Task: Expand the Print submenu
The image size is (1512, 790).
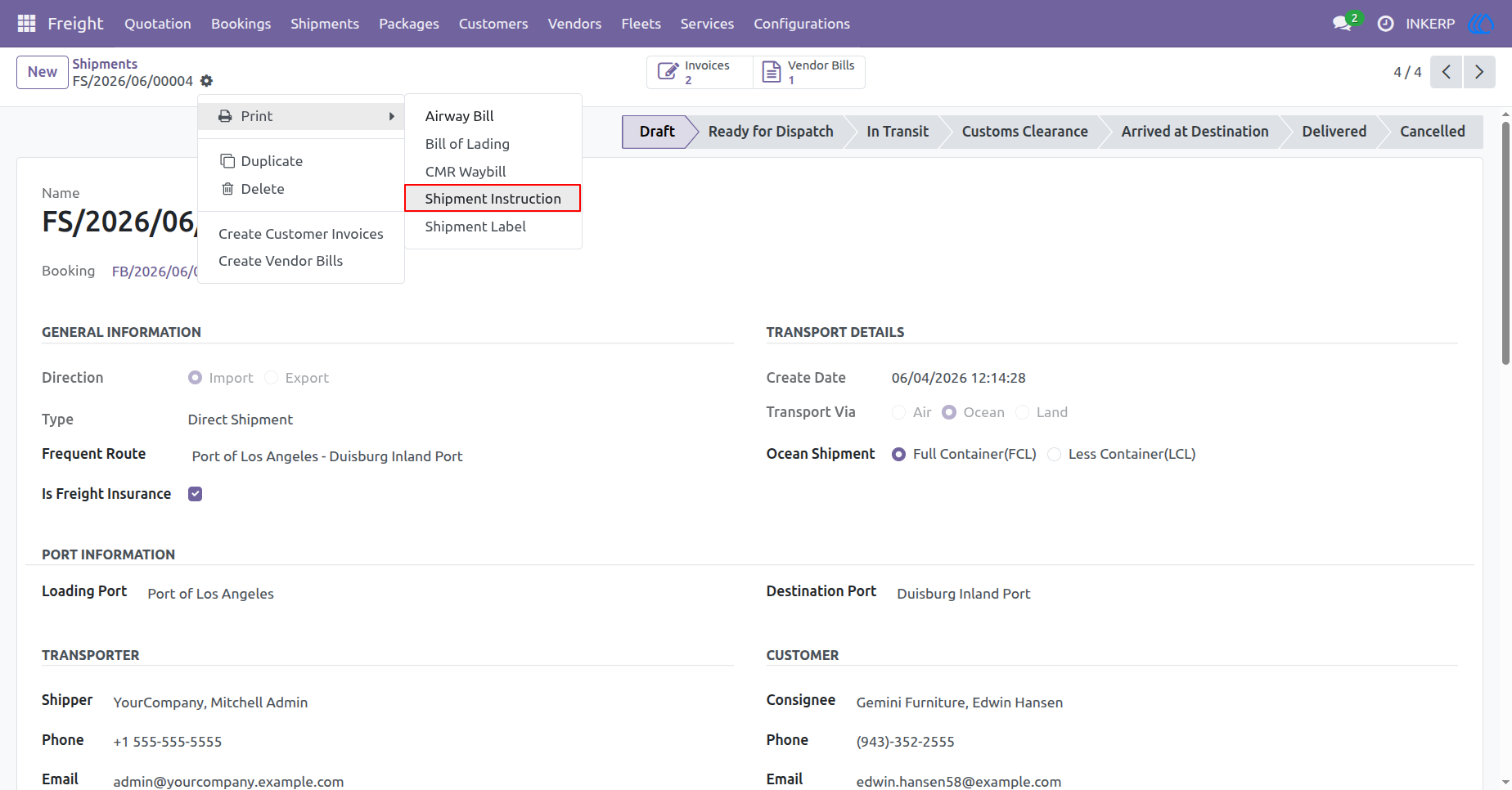Action: [x=301, y=116]
